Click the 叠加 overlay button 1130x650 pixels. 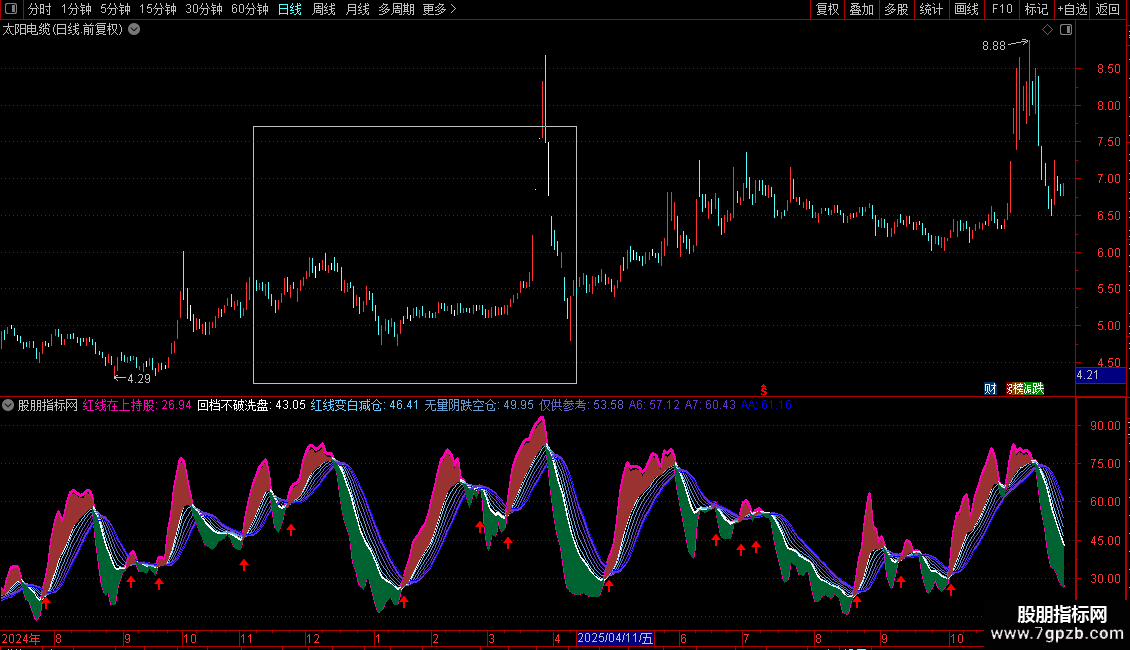tap(861, 9)
